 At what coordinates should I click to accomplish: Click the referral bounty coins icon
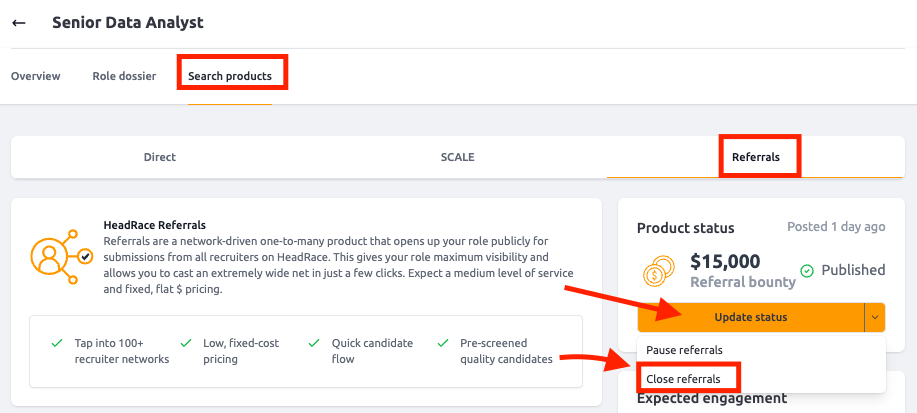(659, 271)
